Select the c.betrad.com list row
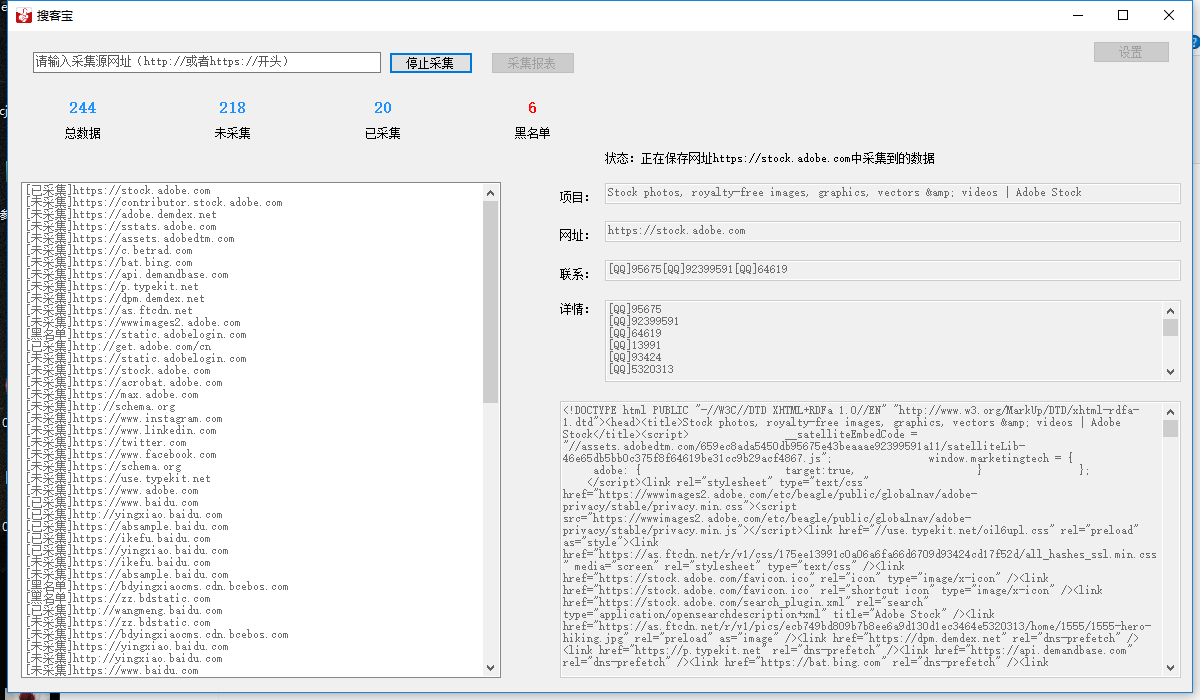The image size is (1200, 700). (254, 250)
